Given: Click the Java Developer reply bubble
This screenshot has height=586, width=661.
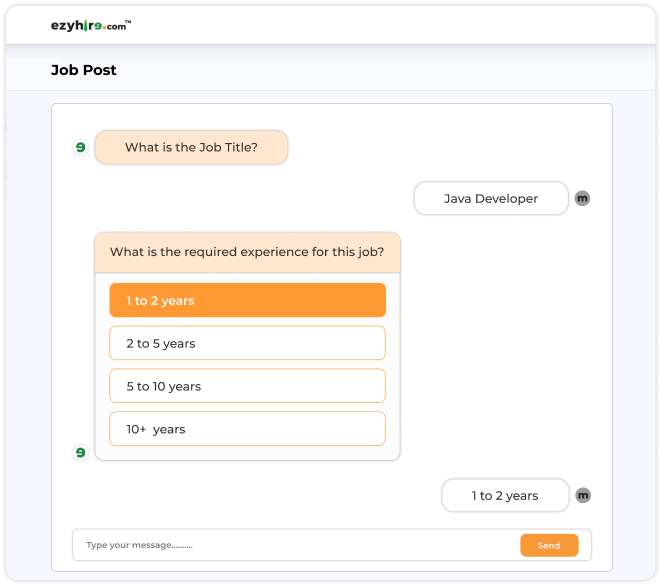Looking at the screenshot, I should point(491,198).
